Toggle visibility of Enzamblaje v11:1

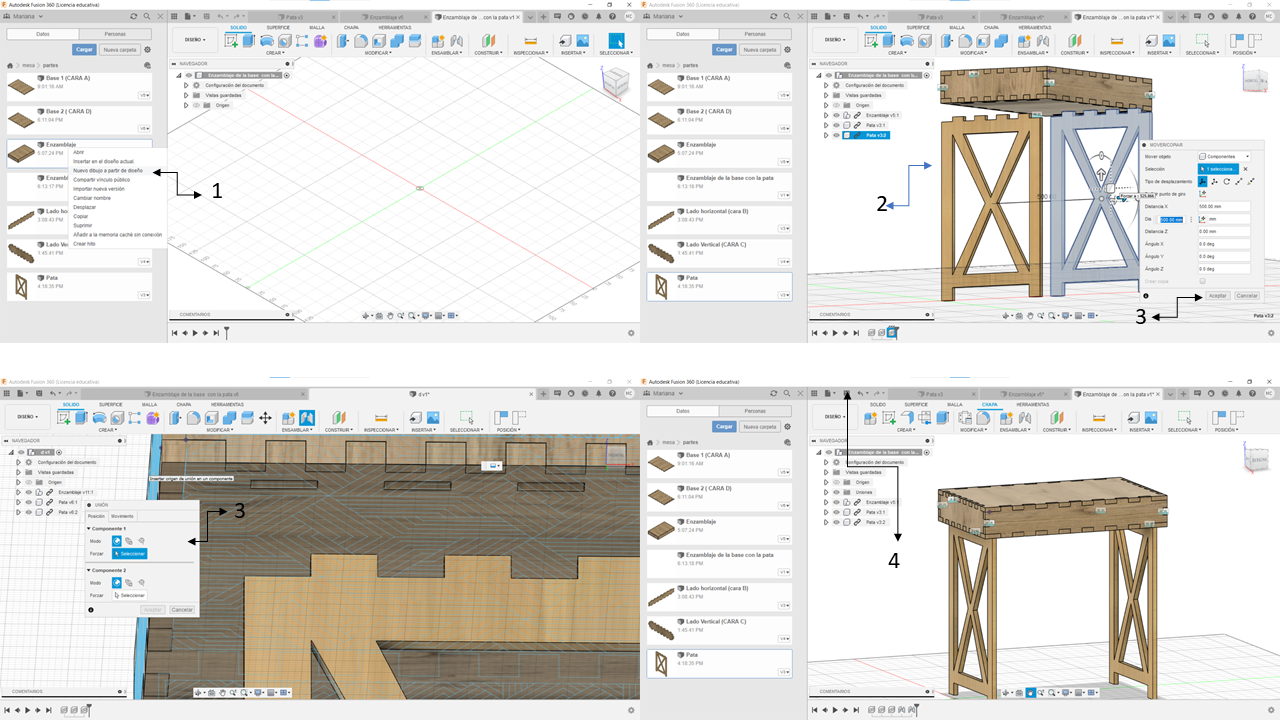point(28,492)
